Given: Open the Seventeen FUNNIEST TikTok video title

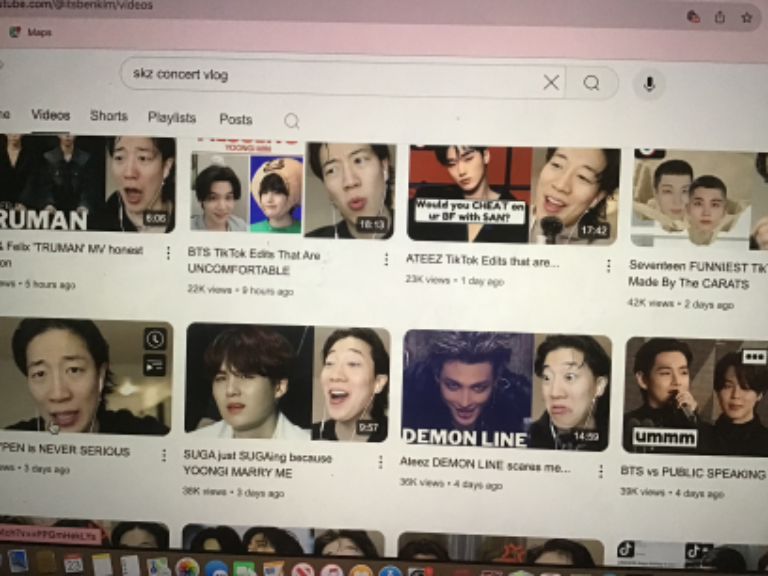Looking at the screenshot, I should [x=698, y=275].
